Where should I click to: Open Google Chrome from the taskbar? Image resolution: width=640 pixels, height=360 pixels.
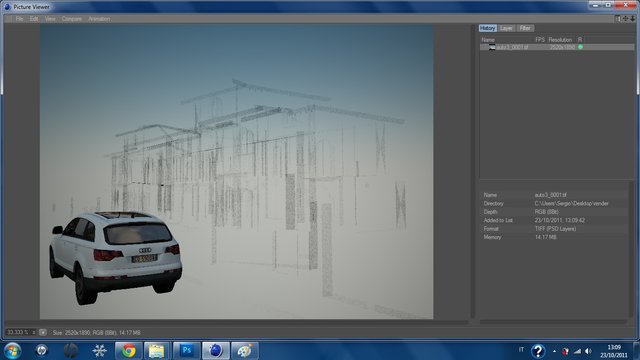[x=129, y=351]
